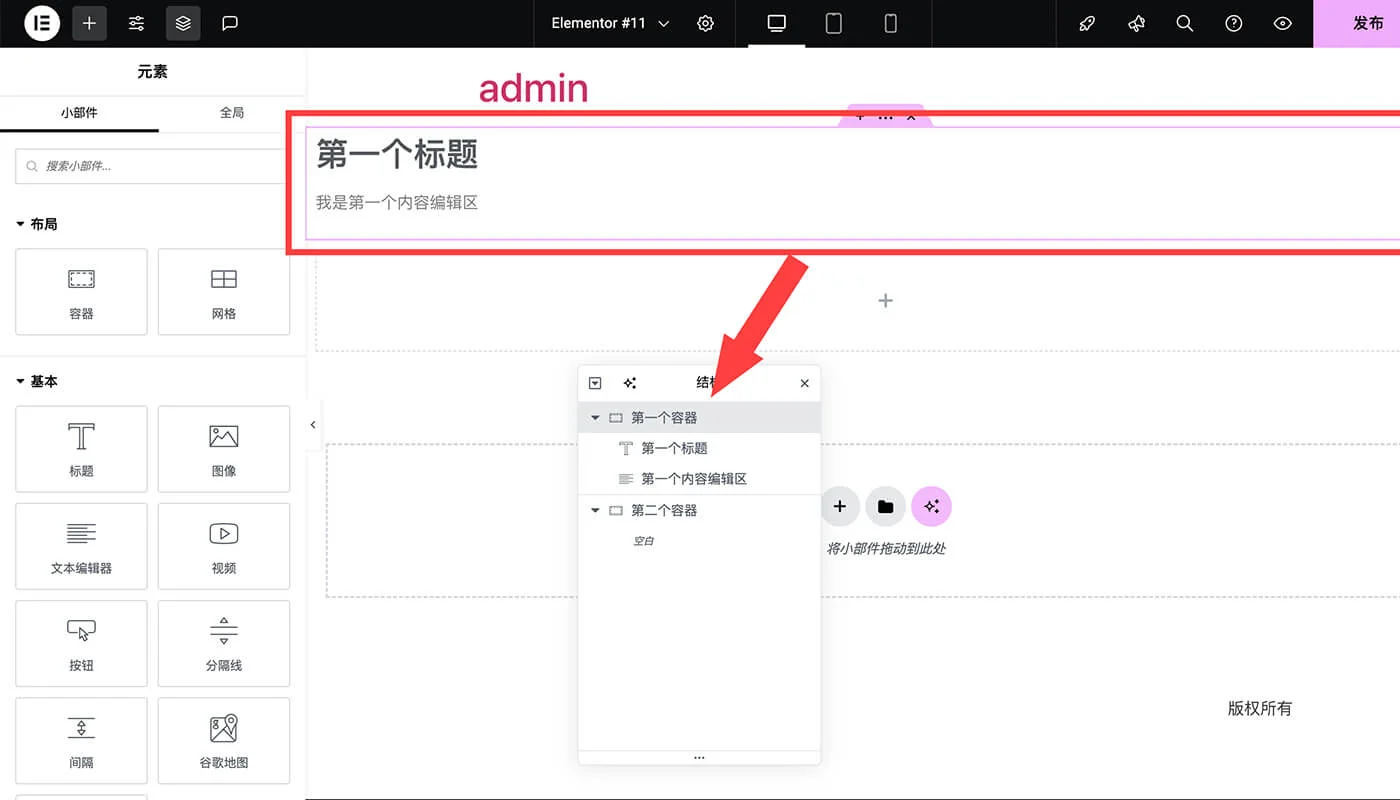Open site settings with the sliders icon

pyautogui.click(x=136, y=23)
